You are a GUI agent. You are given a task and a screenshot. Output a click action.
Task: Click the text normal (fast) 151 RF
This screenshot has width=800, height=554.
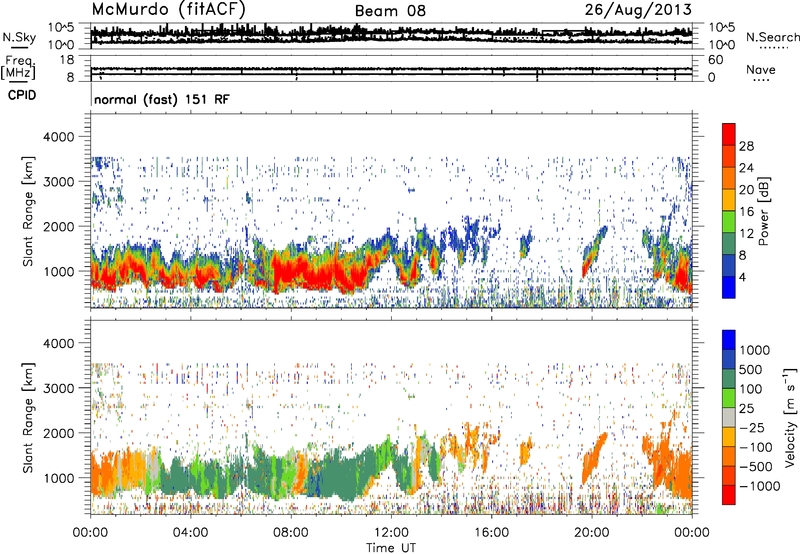162,99
